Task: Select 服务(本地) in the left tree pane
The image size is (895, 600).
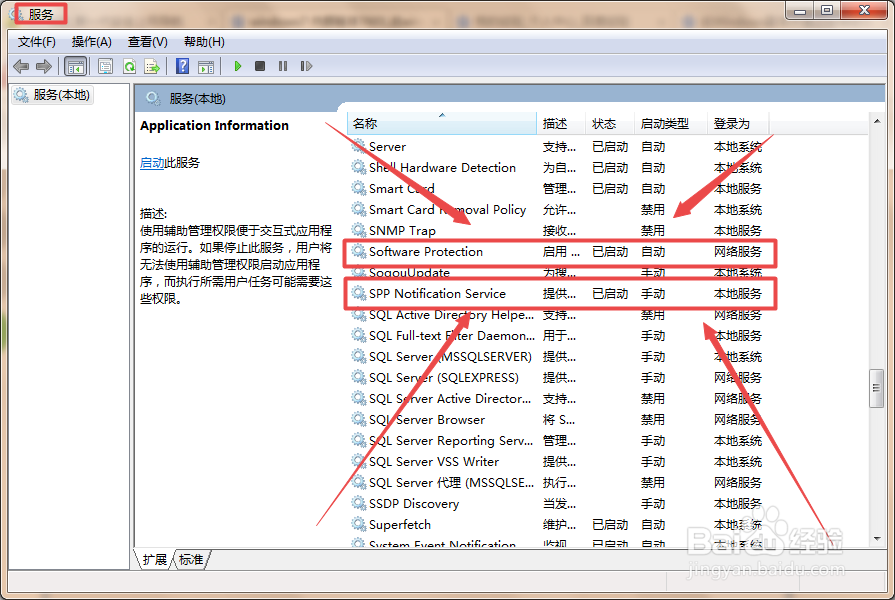Action: click(63, 96)
